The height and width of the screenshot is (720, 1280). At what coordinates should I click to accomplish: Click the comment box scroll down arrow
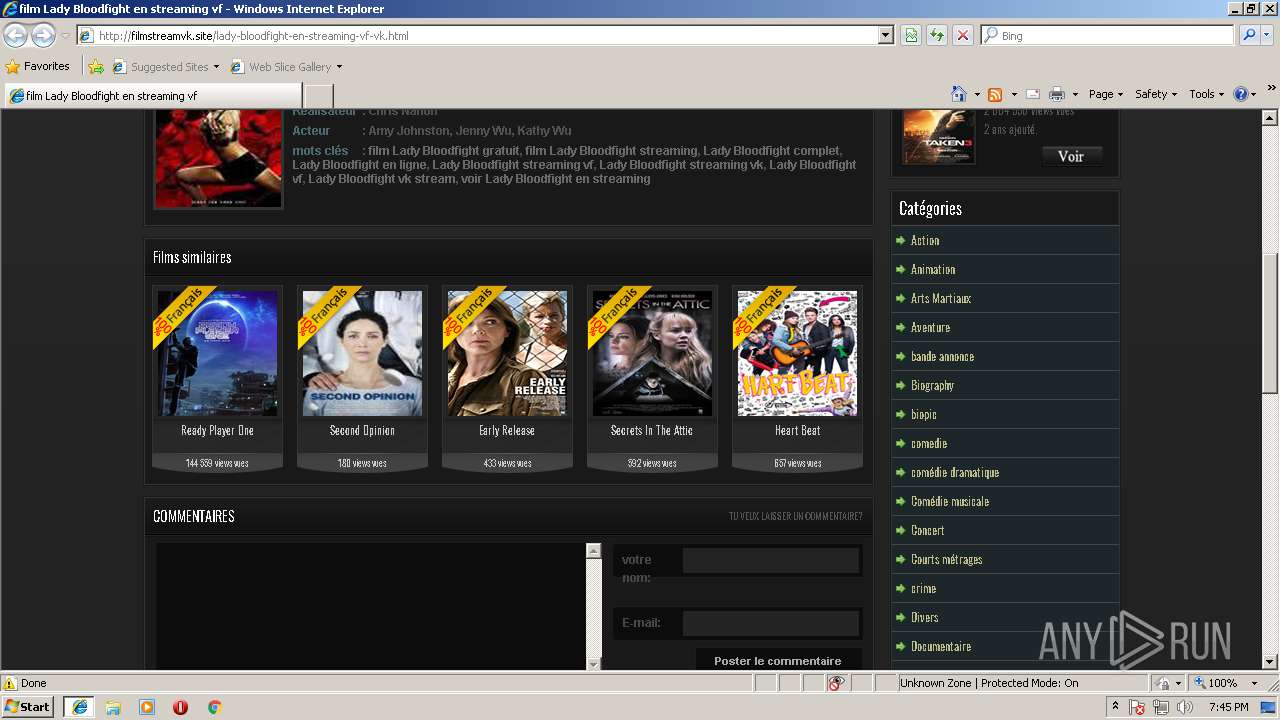(594, 664)
